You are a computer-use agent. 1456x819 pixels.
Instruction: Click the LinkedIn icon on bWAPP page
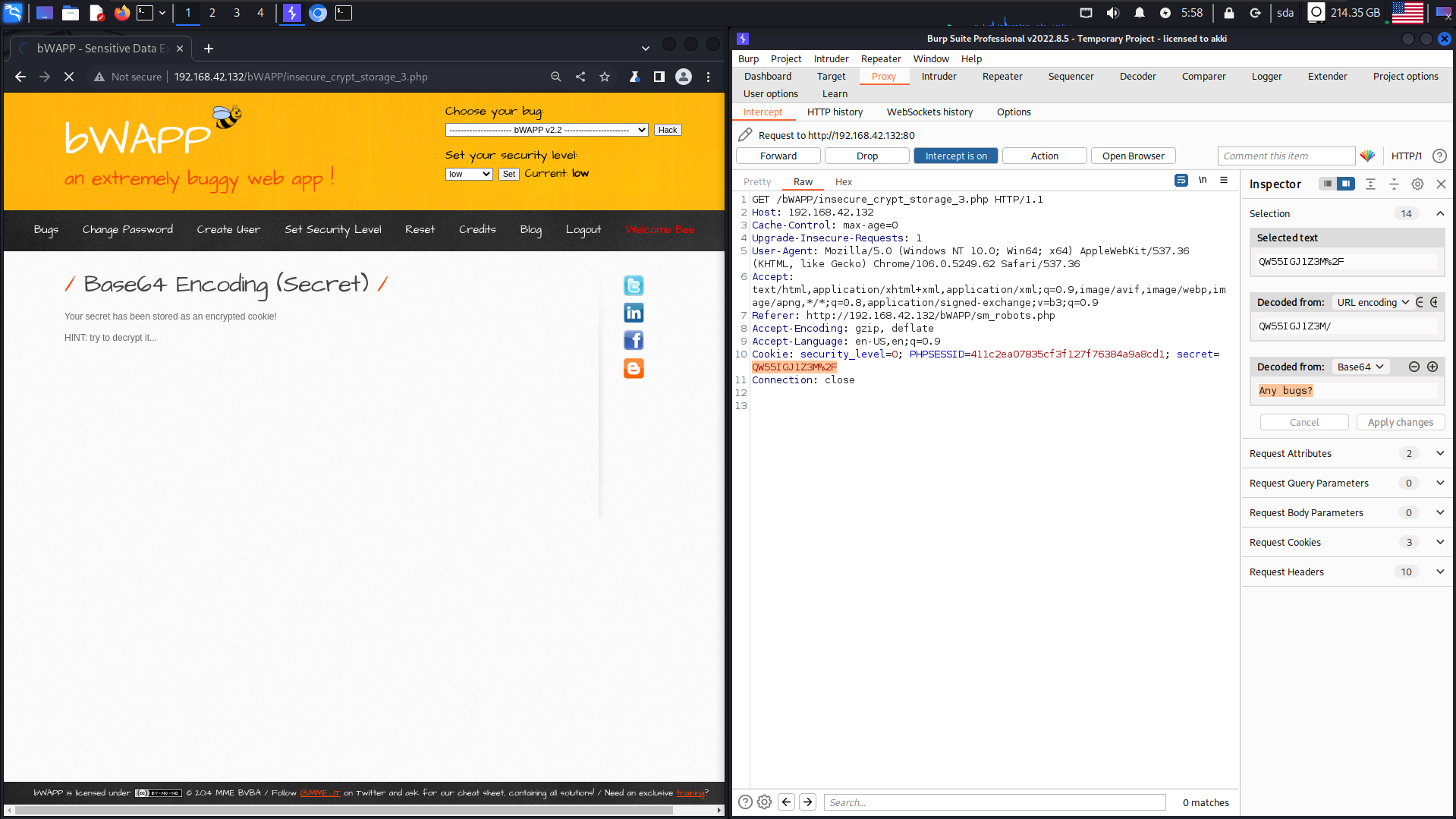[634, 313]
